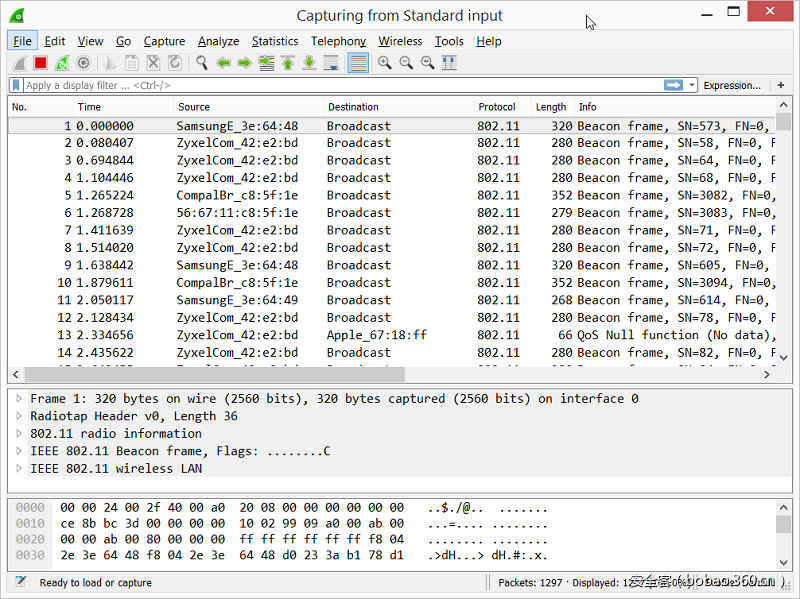Restart the current capture
Screen dimensions: 800x599
pyautogui.click(x=62, y=63)
